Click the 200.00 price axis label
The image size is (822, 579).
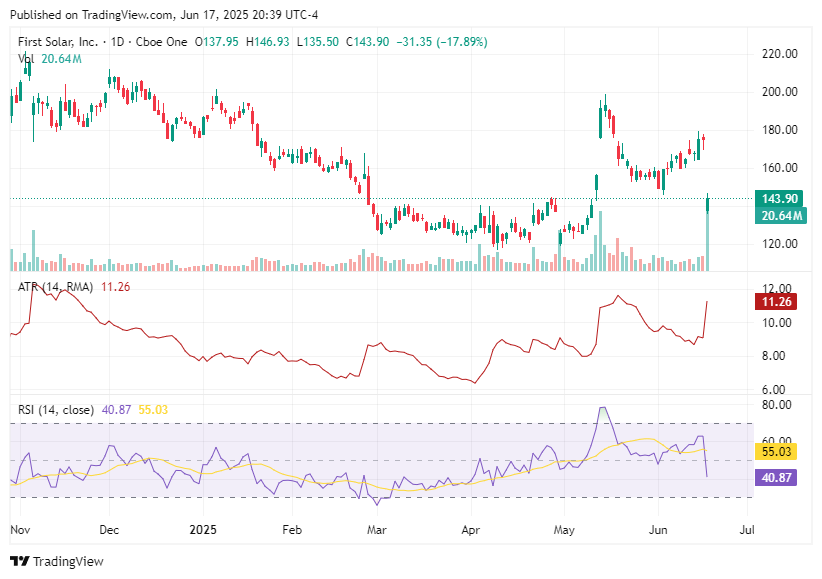pos(780,92)
